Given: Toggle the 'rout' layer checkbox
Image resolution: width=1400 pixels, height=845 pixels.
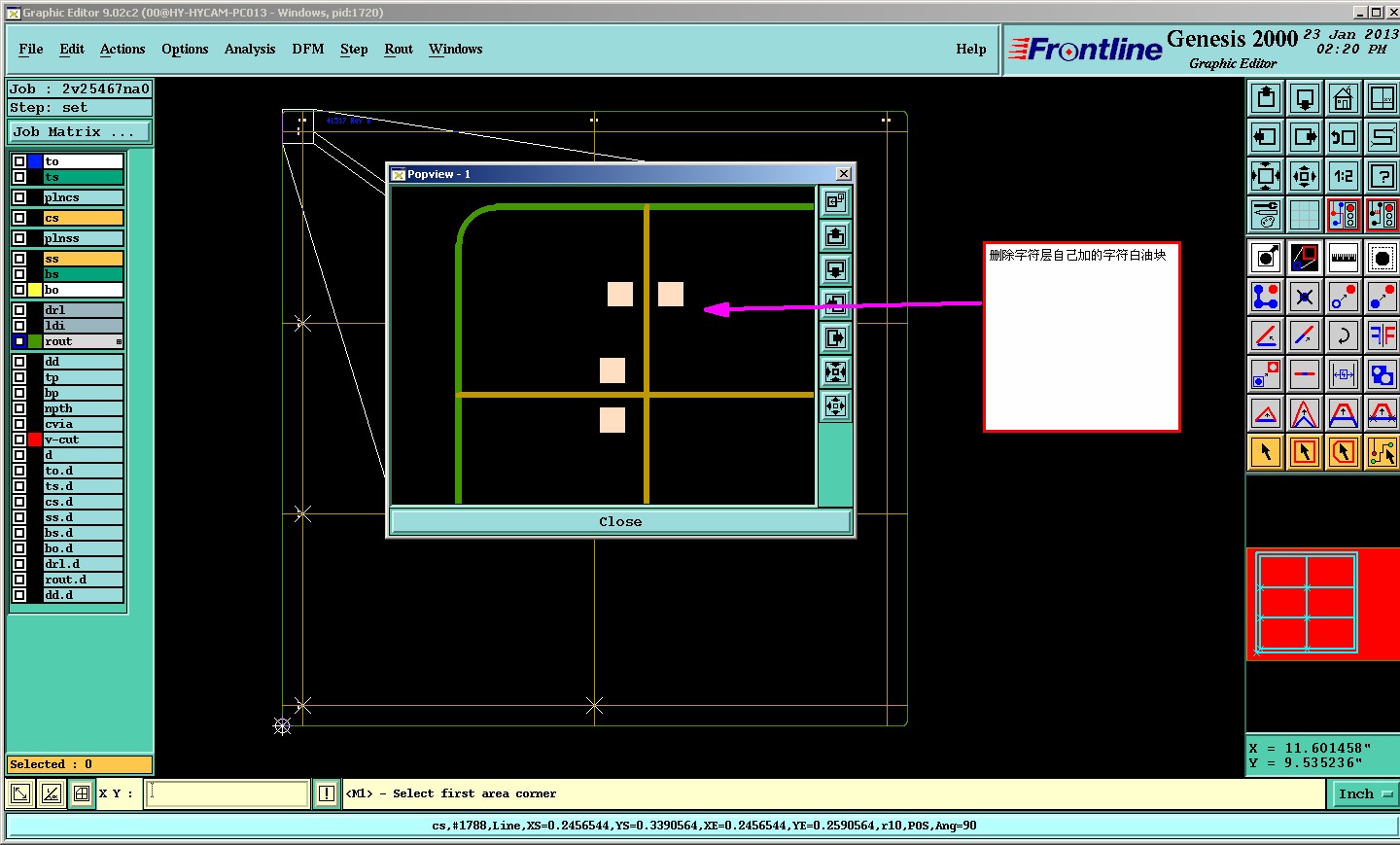Looking at the screenshot, I should point(19,341).
